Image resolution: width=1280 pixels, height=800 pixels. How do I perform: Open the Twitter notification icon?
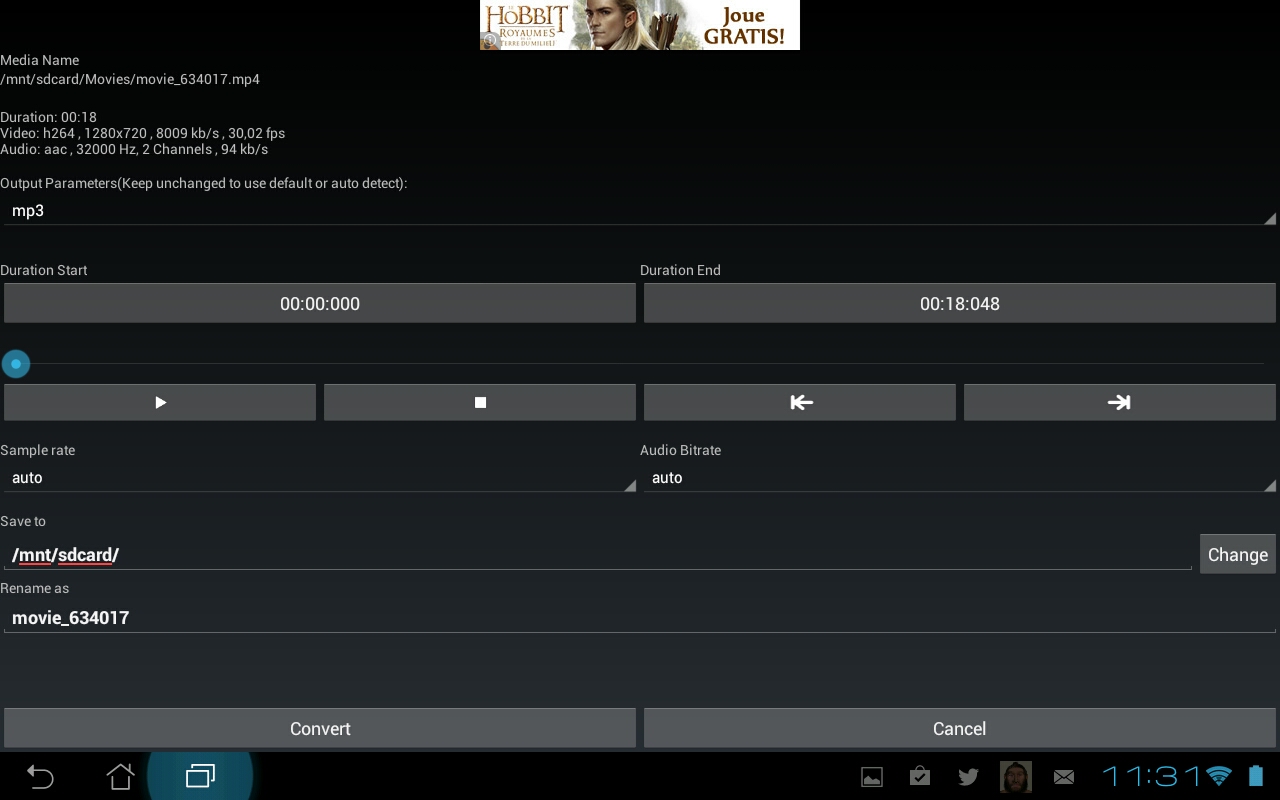pyautogui.click(x=968, y=777)
